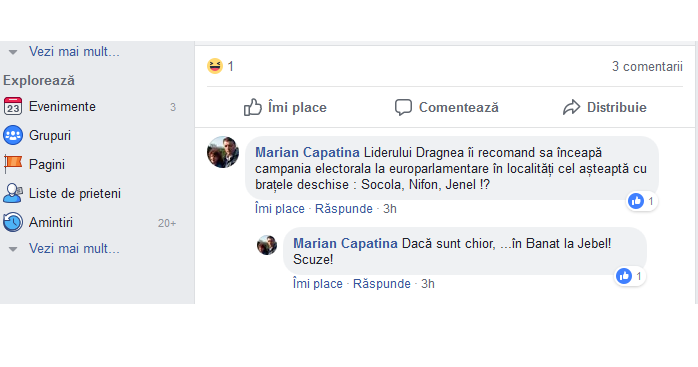This screenshot has width=698, height=367.
Task: Click the like count on the Jebel reply
Action: click(x=629, y=276)
